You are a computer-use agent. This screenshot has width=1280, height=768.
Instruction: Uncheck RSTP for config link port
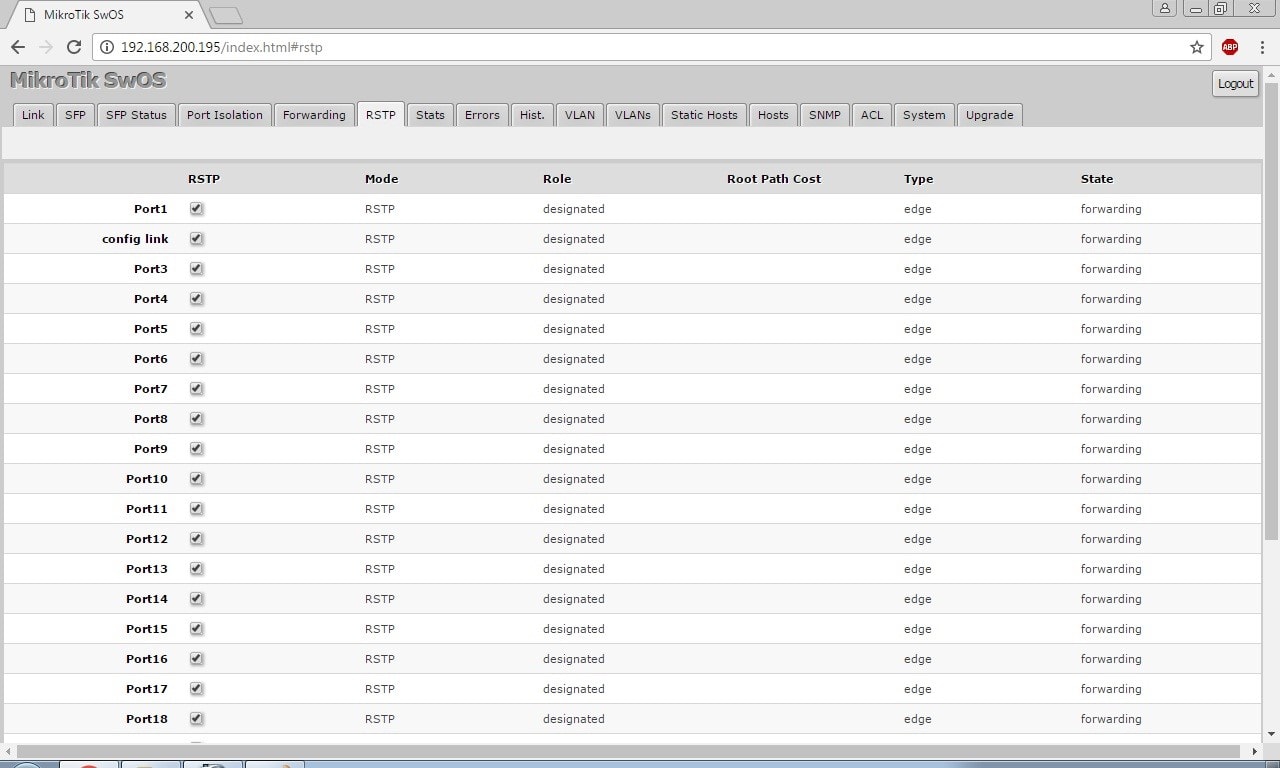coord(197,239)
